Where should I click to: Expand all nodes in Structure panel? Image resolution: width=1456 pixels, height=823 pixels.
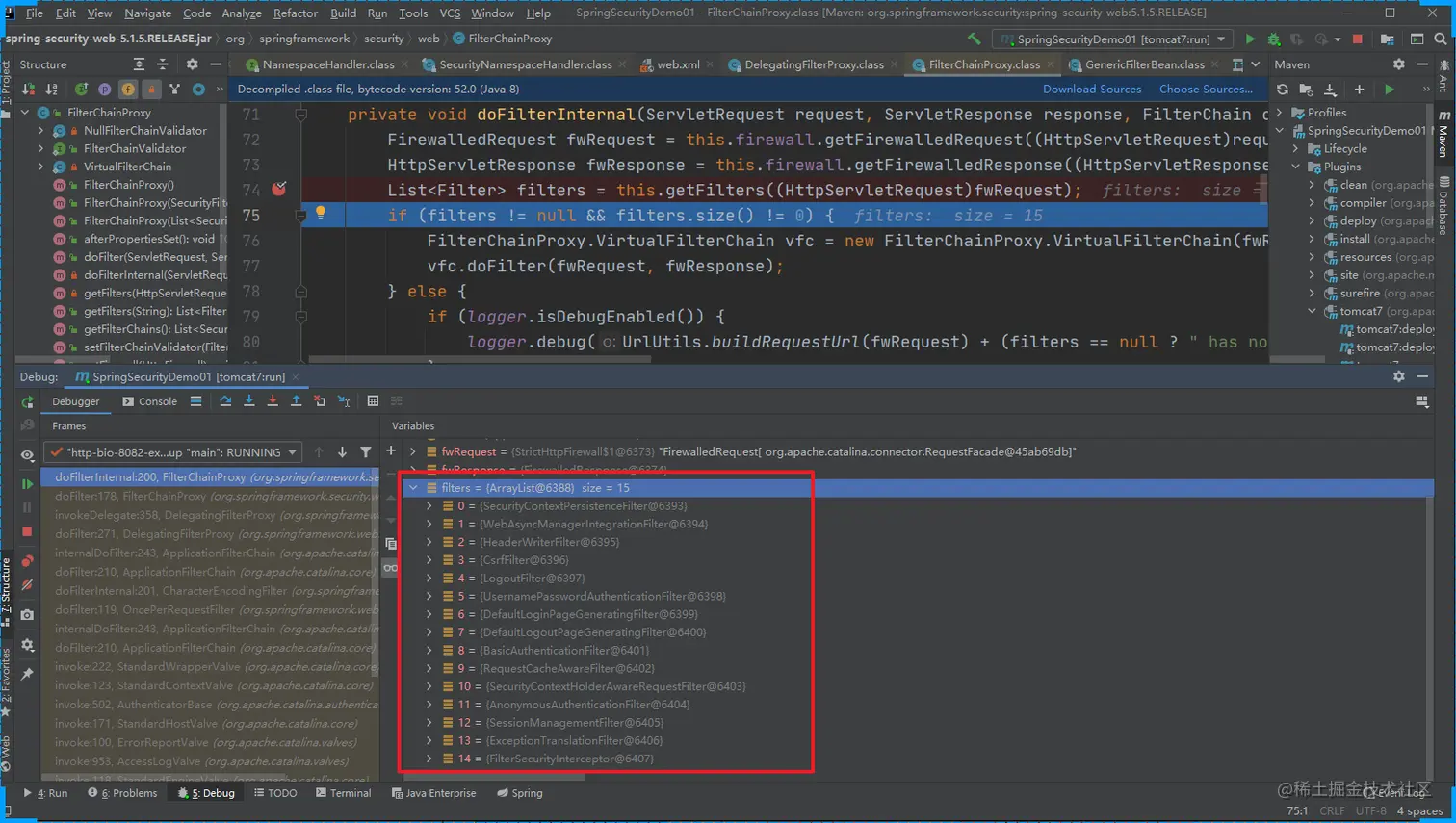139,64
